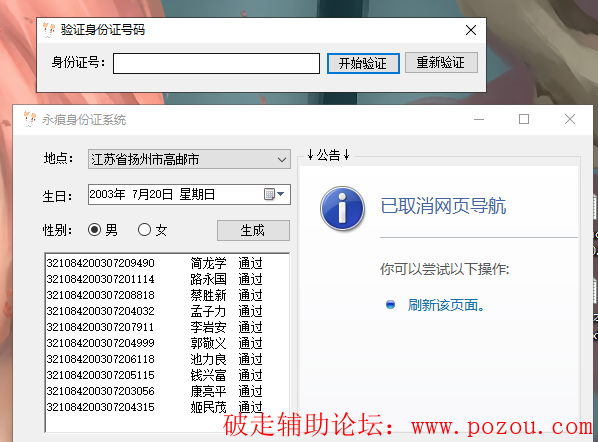Click the 已取消网页导航 heading text
The width and height of the screenshot is (598, 442).
point(443,206)
